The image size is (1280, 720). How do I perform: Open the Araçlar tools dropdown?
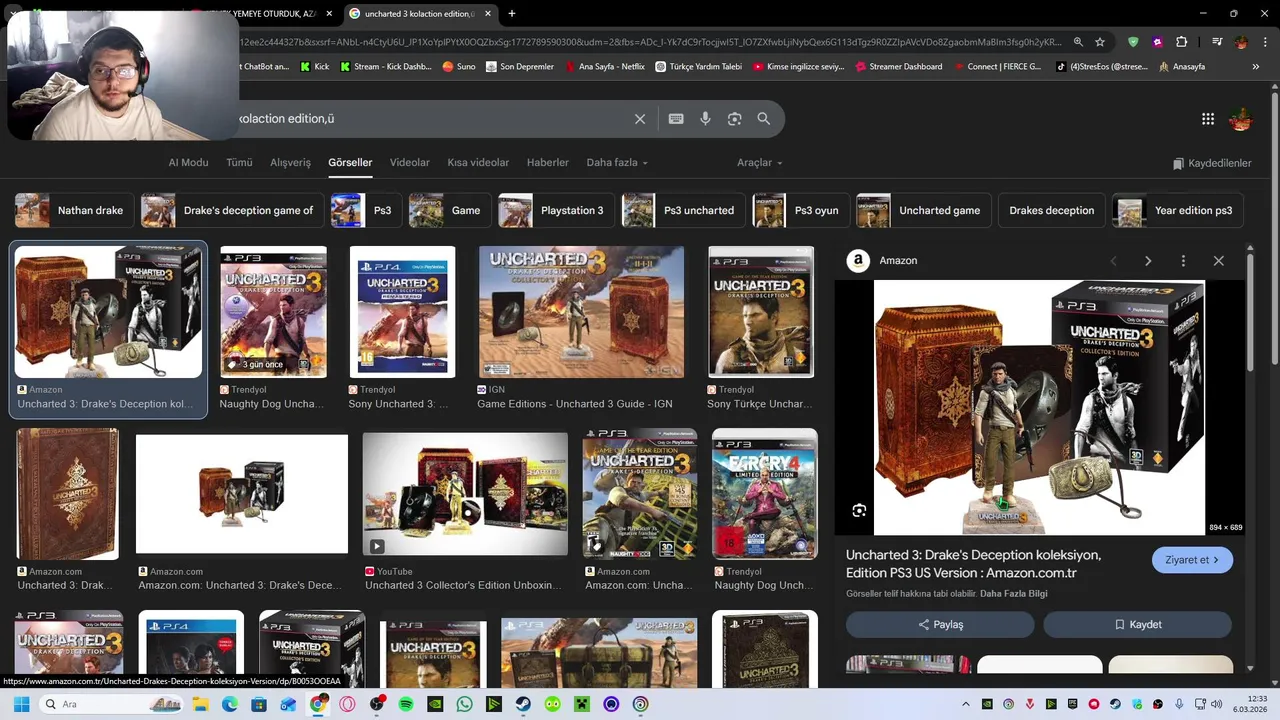point(760,163)
